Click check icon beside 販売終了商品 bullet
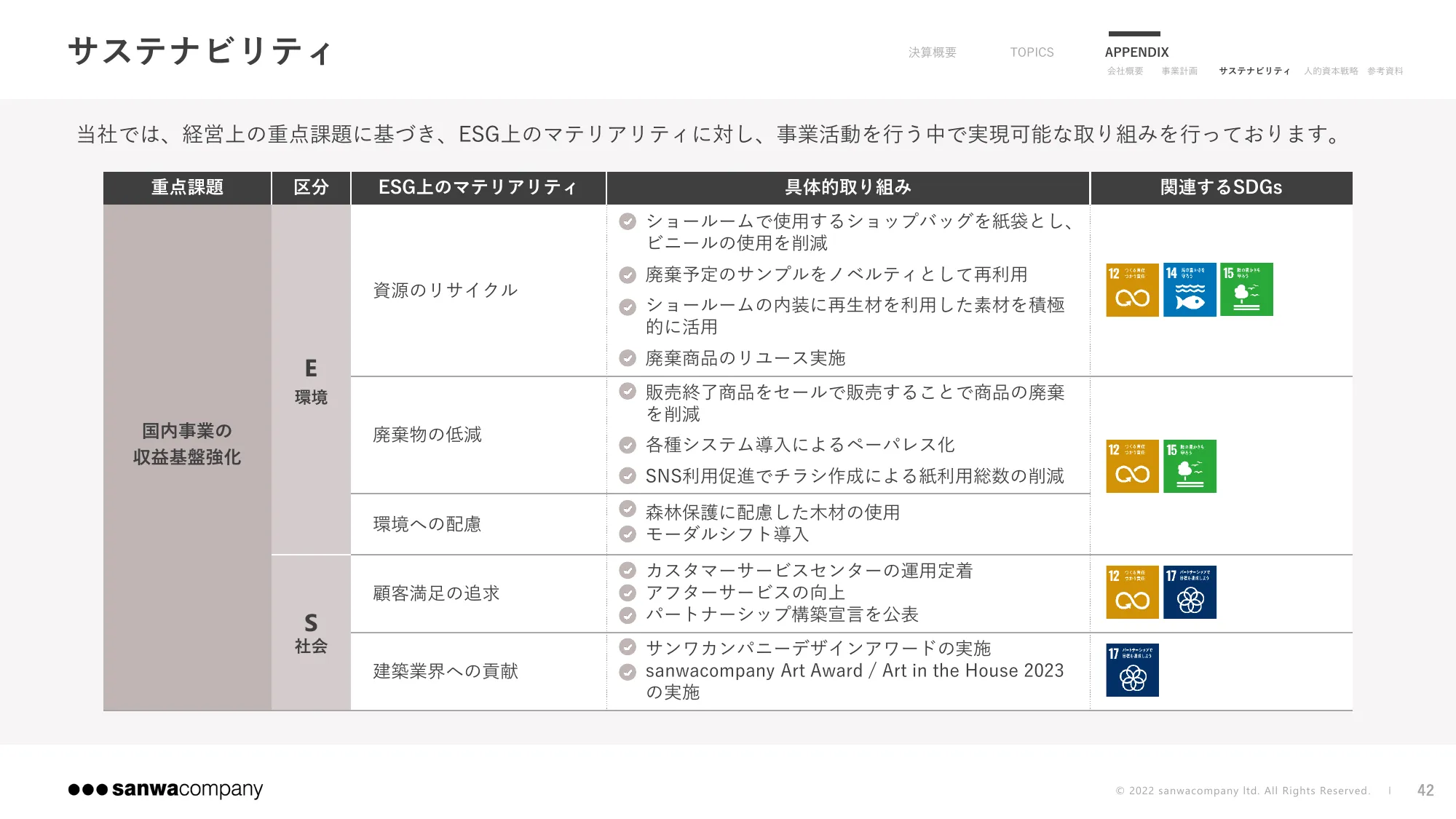The image size is (1456, 819). coord(628,392)
